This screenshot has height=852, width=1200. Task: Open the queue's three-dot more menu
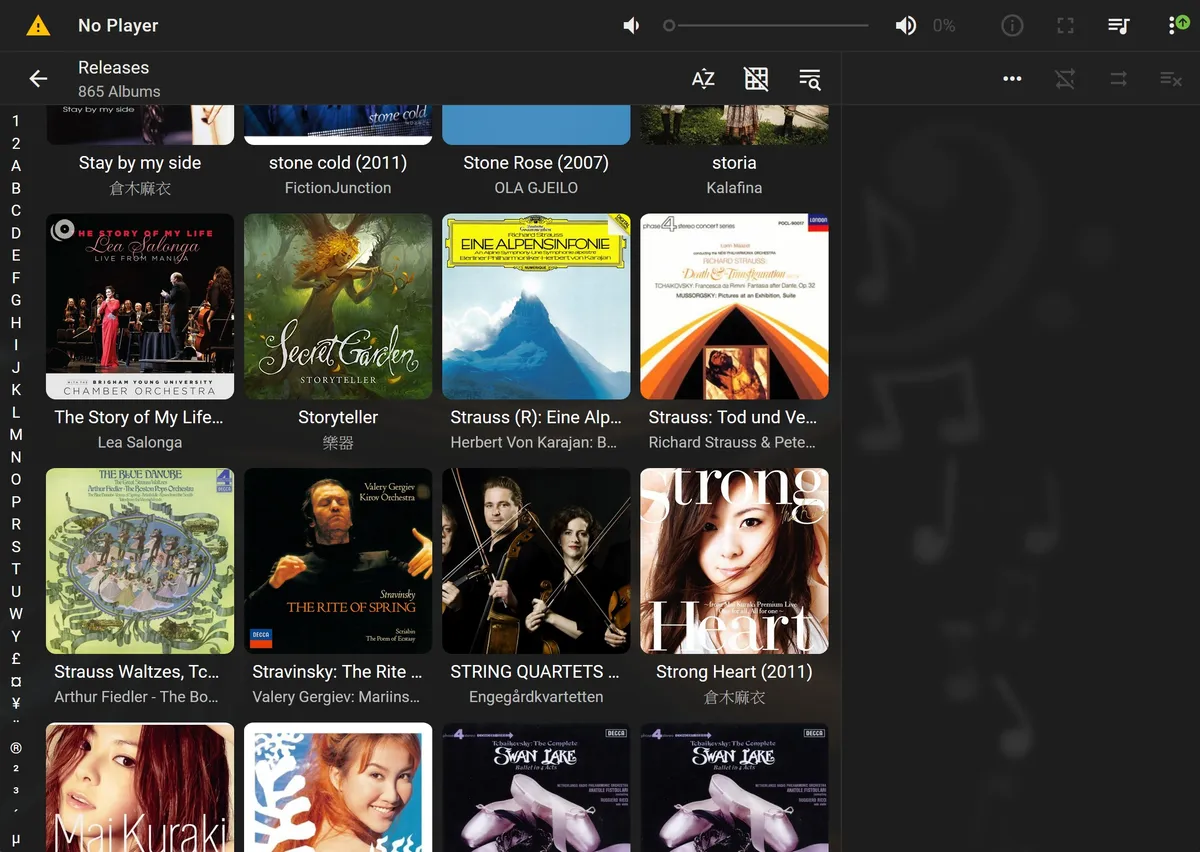click(1012, 79)
